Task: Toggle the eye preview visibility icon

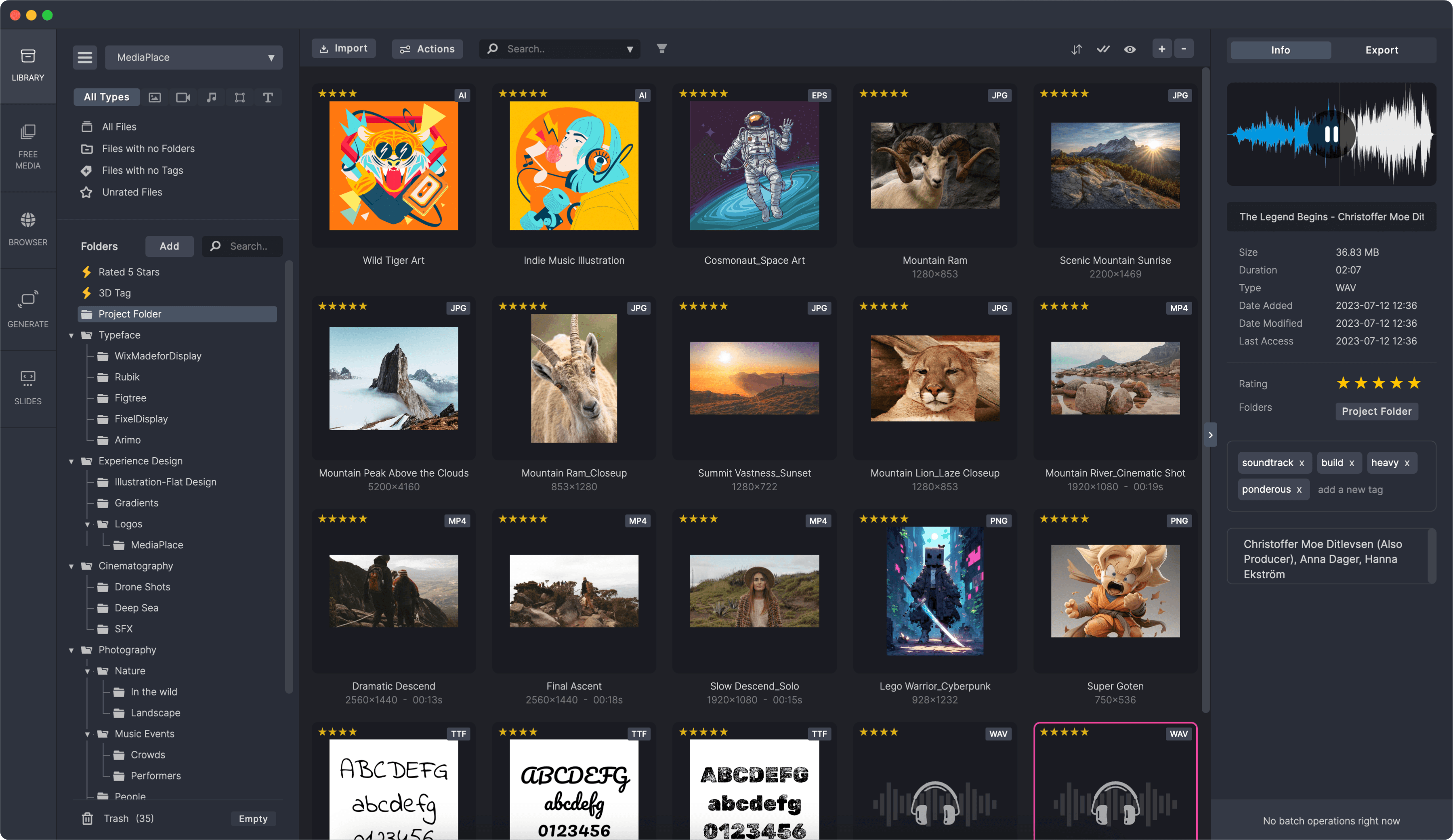Action: [x=1130, y=50]
